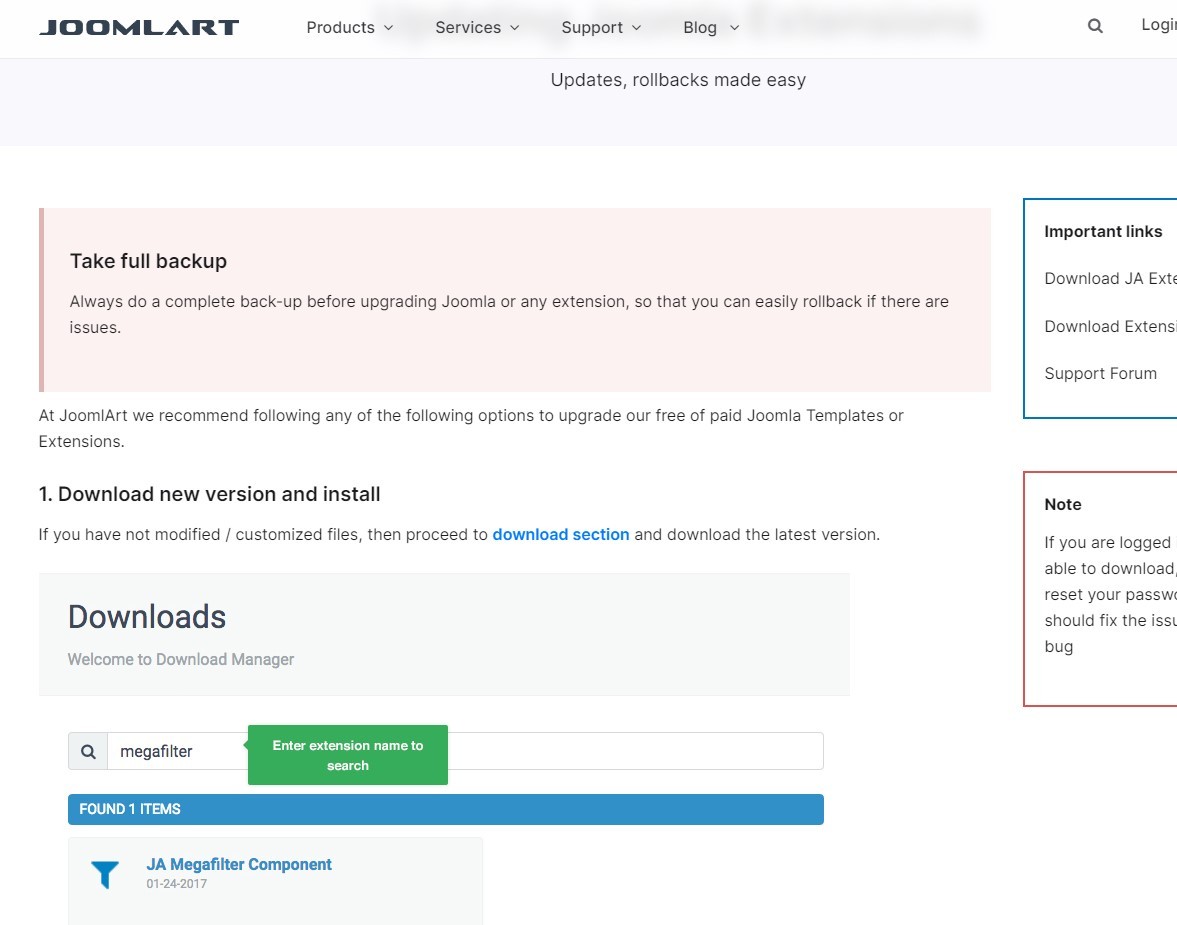Open the Products menu
The height and width of the screenshot is (925, 1177).
[340, 28]
